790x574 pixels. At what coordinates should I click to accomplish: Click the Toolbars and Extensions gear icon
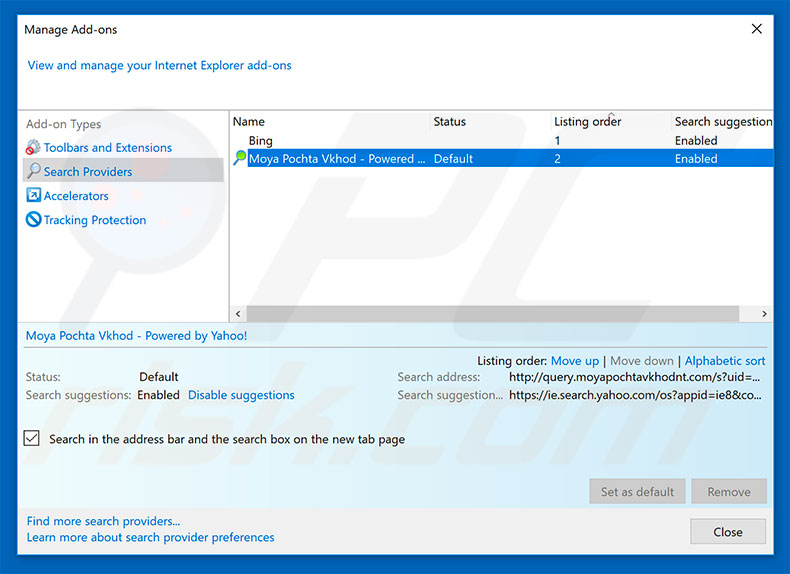tap(33, 148)
